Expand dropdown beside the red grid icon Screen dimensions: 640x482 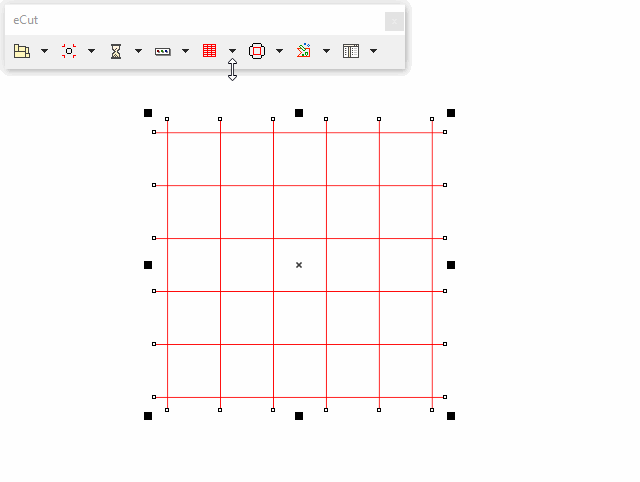coord(232,51)
